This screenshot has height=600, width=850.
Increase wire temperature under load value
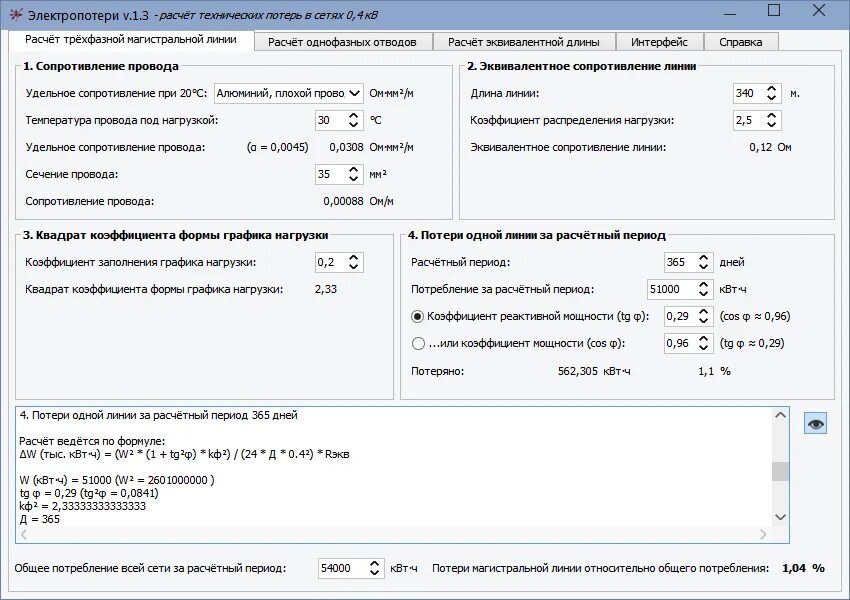[353, 115]
